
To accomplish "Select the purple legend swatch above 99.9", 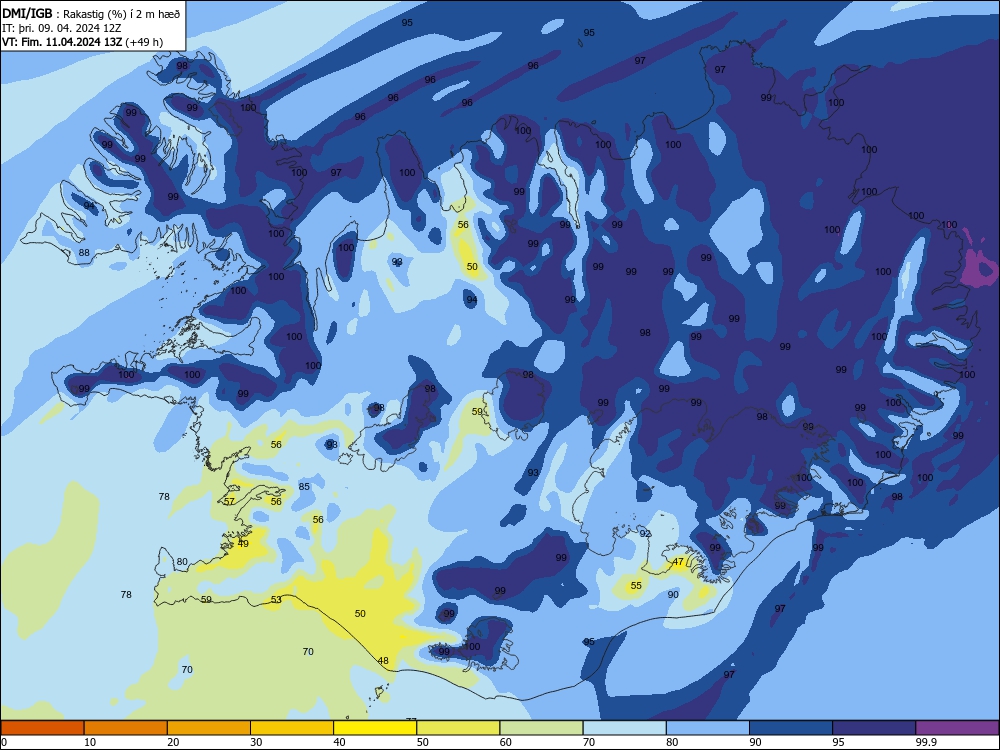I will pyautogui.click(x=957, y=728).
